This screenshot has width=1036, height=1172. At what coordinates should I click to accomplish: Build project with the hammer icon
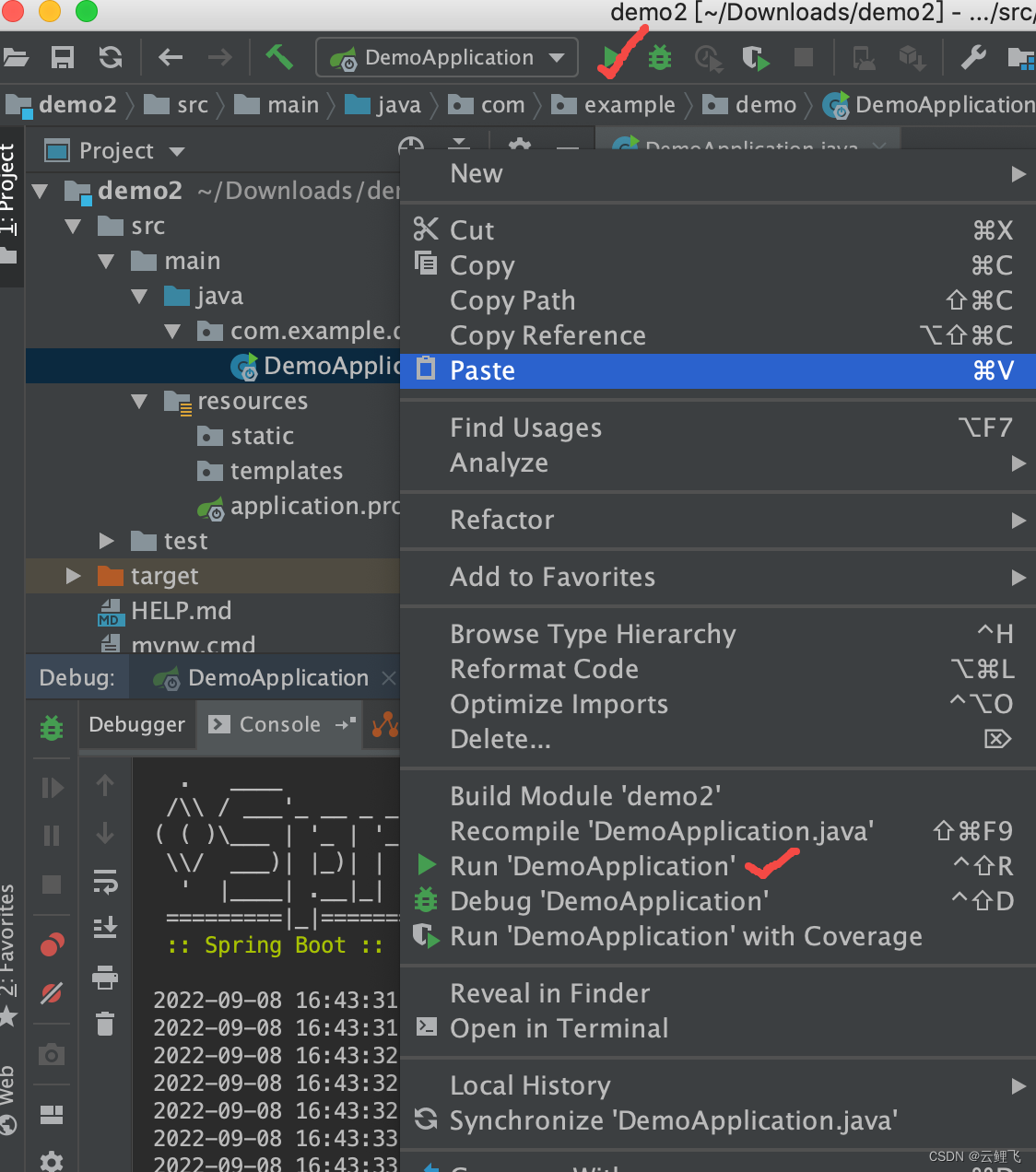click(x=278, y=57)
